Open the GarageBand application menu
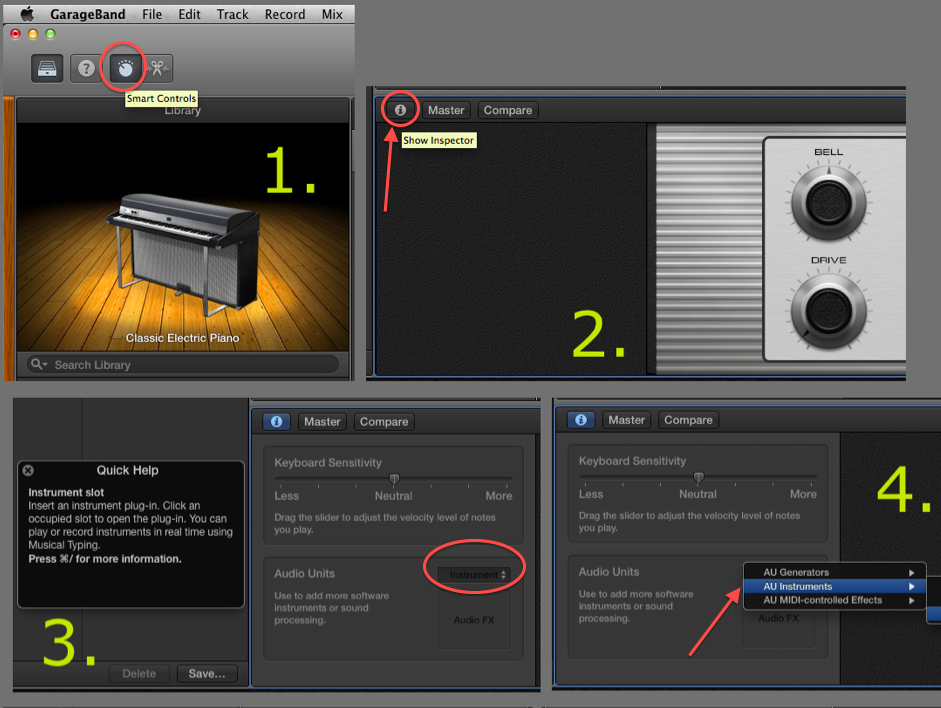Image resolution: width=941 pixels, height=708 pixels. [88, 14]
